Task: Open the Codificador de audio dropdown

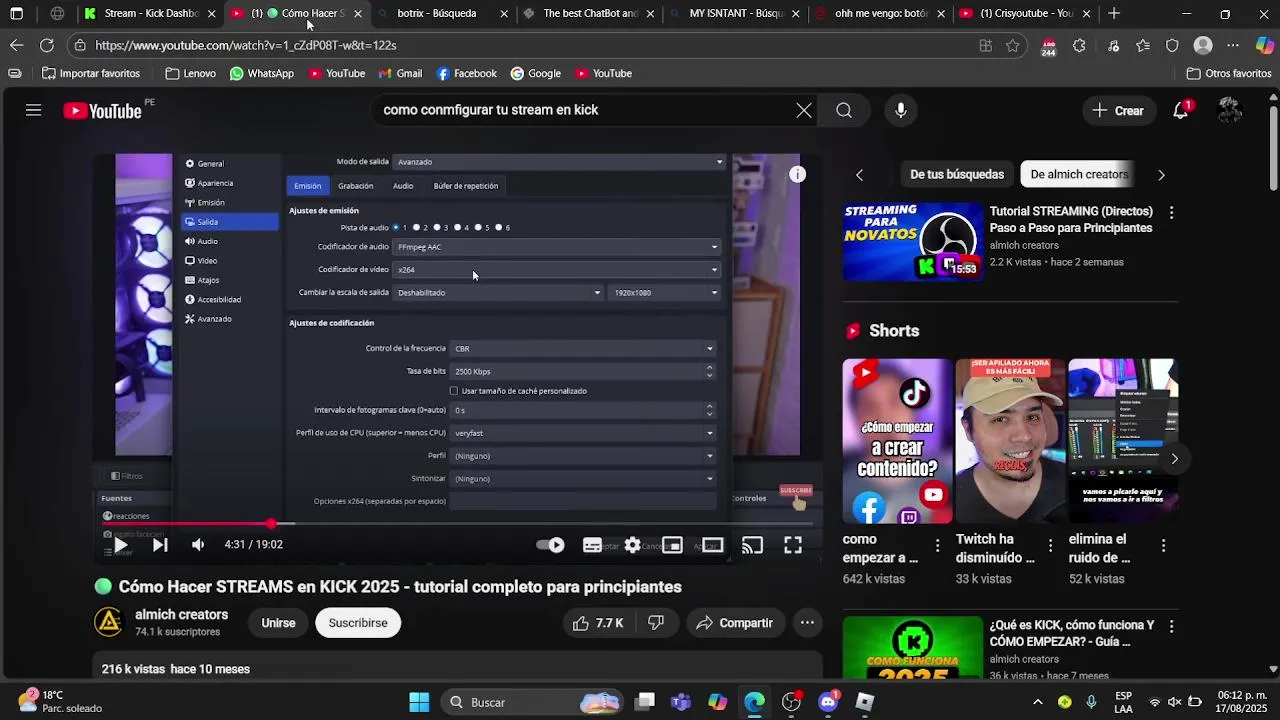Action: tap(557, 247)
